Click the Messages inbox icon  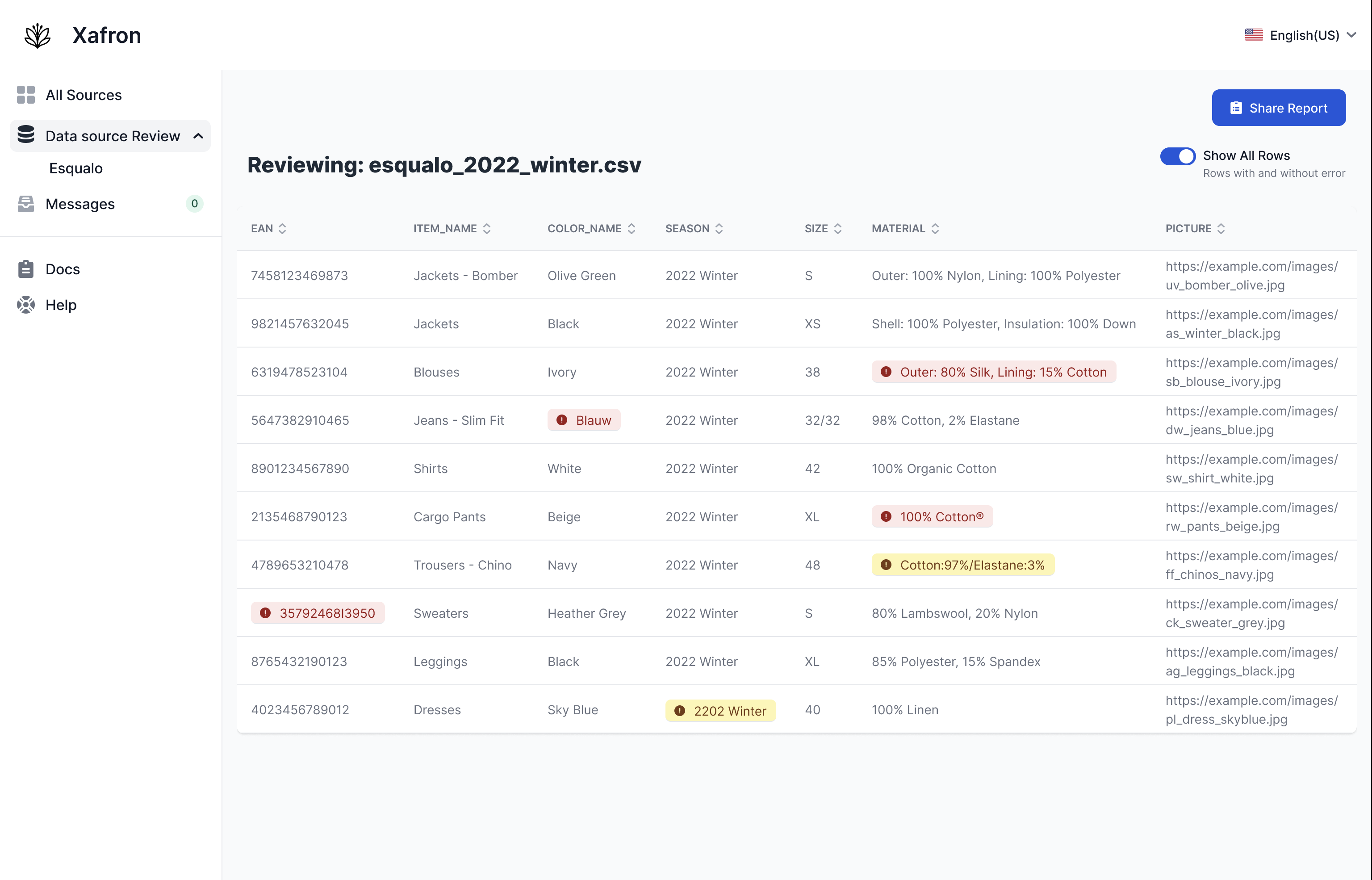pos(26,204)
